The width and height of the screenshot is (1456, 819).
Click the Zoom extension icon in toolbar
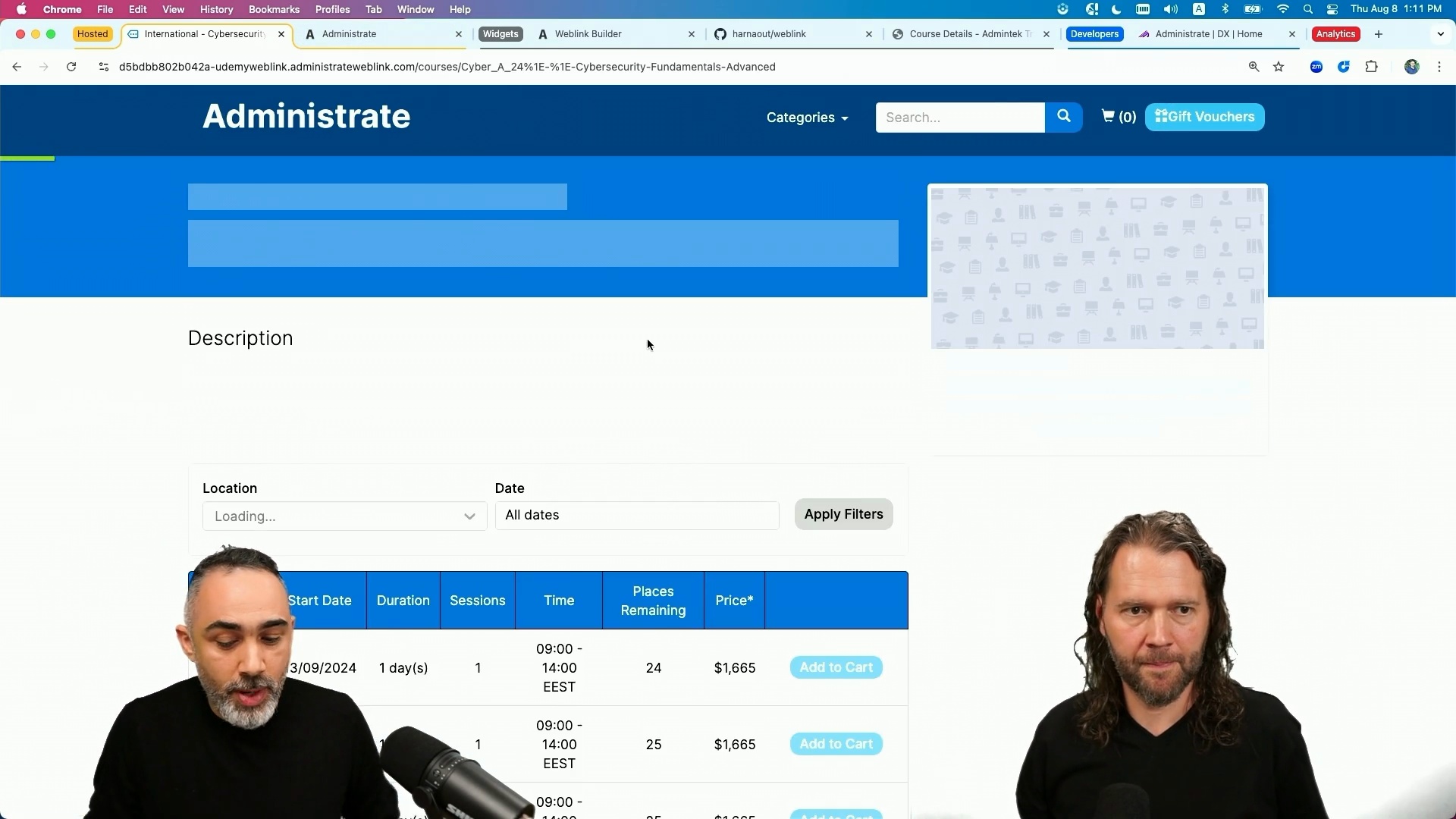pyautogui.click(x=1316, y=67)
